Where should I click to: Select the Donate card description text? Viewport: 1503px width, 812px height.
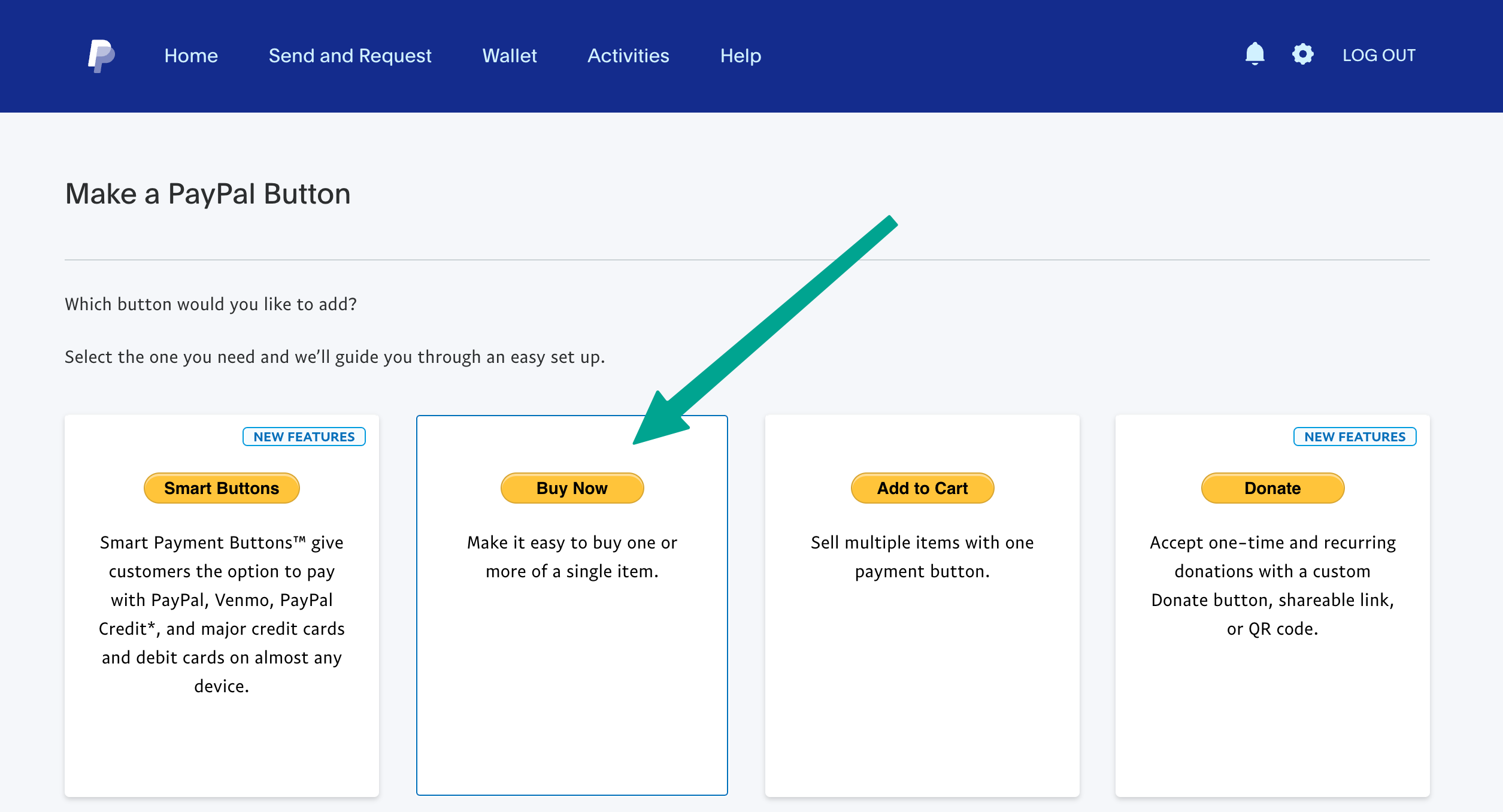[x=1272, y=585]
